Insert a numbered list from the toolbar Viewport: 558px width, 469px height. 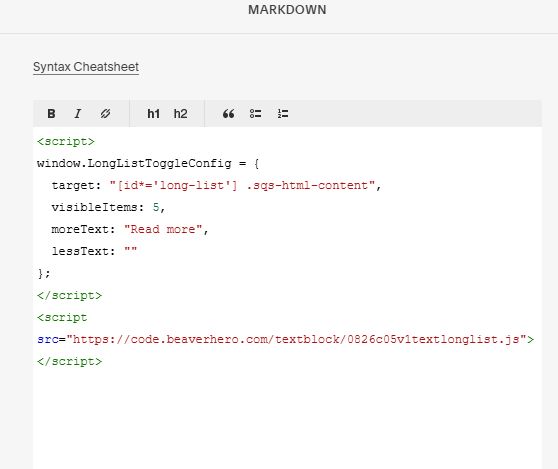click(283, 114)
